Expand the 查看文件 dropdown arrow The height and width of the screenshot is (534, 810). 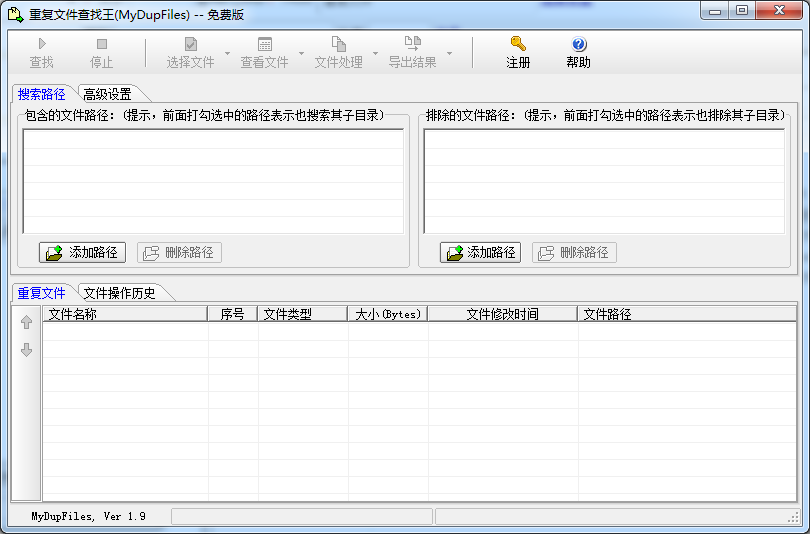click(x=301, y=53)
